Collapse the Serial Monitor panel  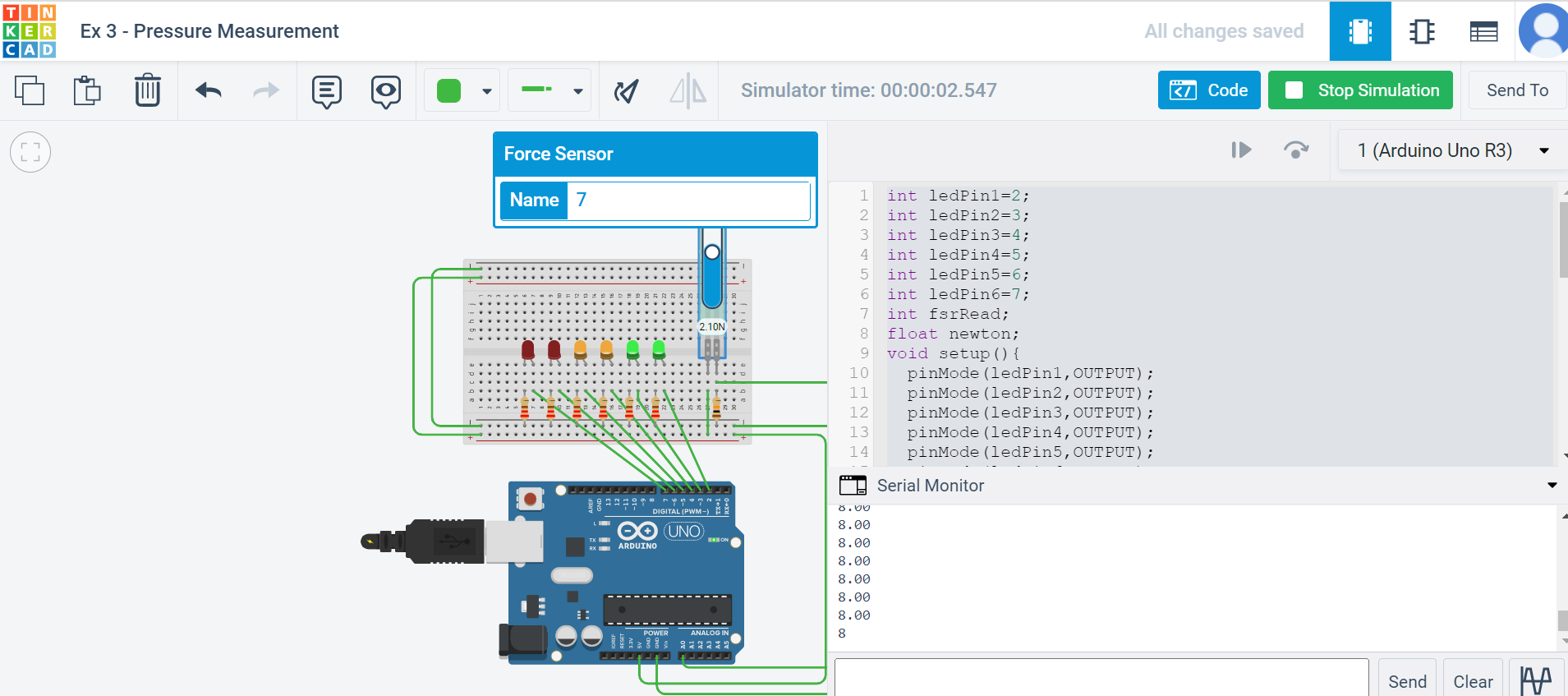(x=1552, y=486)
